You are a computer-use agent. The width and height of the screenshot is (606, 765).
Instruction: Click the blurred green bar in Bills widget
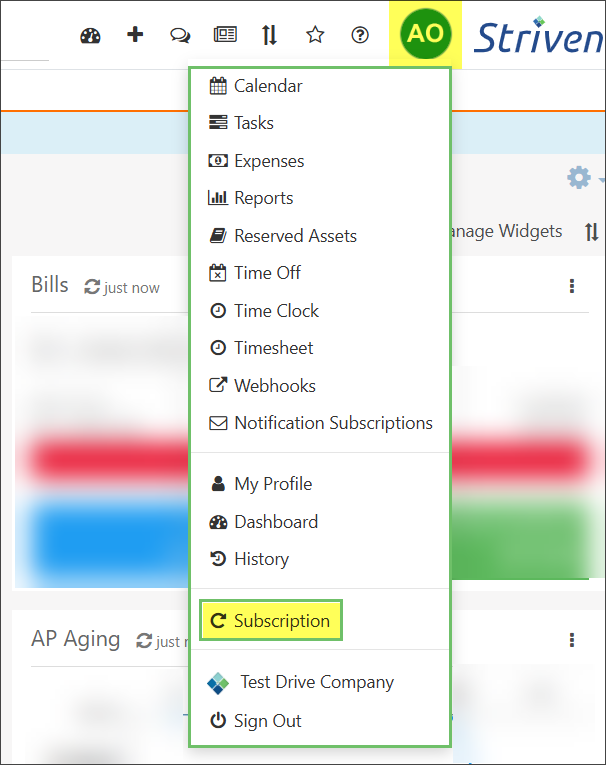pos(520,539)
